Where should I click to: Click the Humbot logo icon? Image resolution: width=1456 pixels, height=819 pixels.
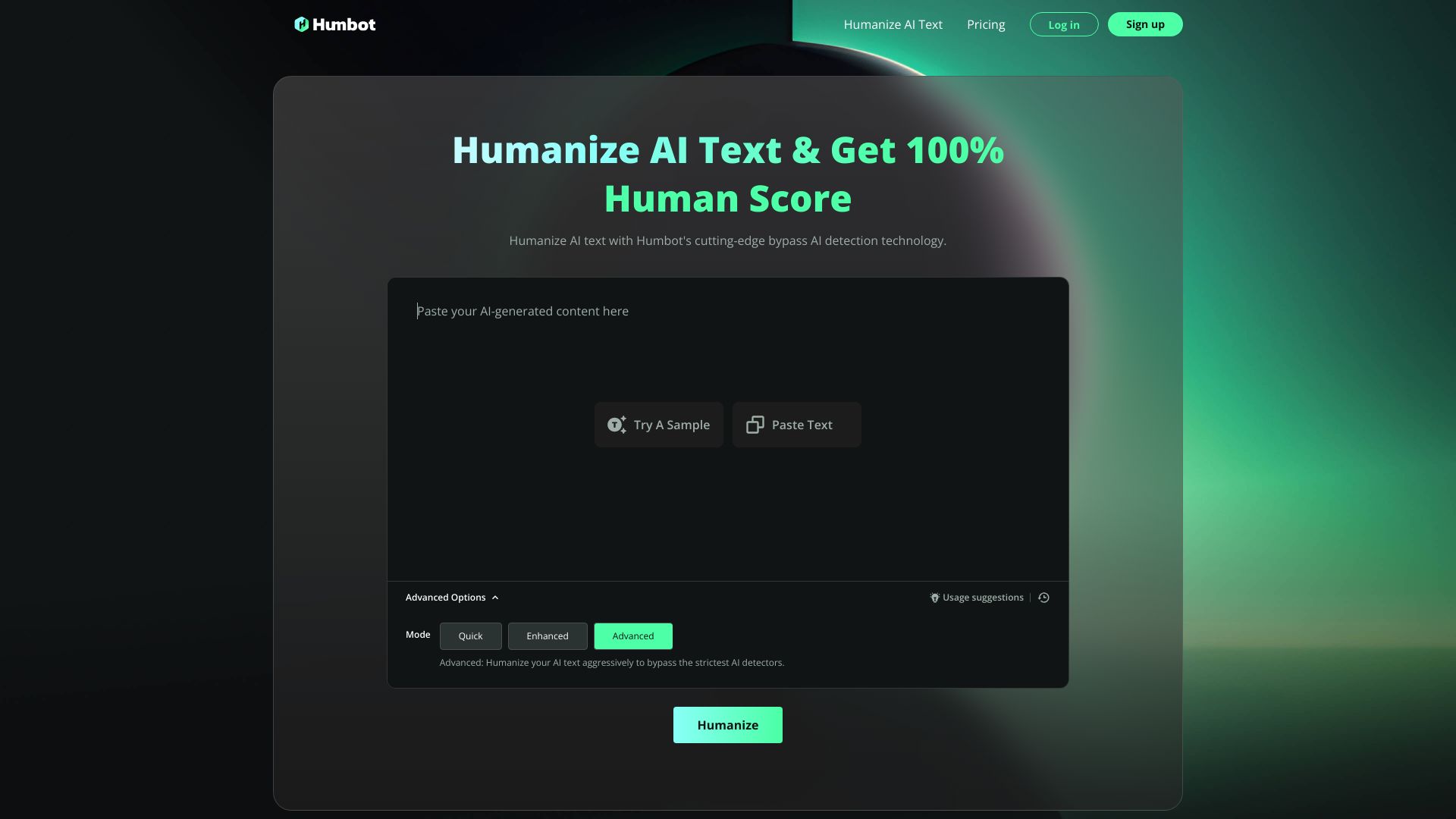pos(301,24)
